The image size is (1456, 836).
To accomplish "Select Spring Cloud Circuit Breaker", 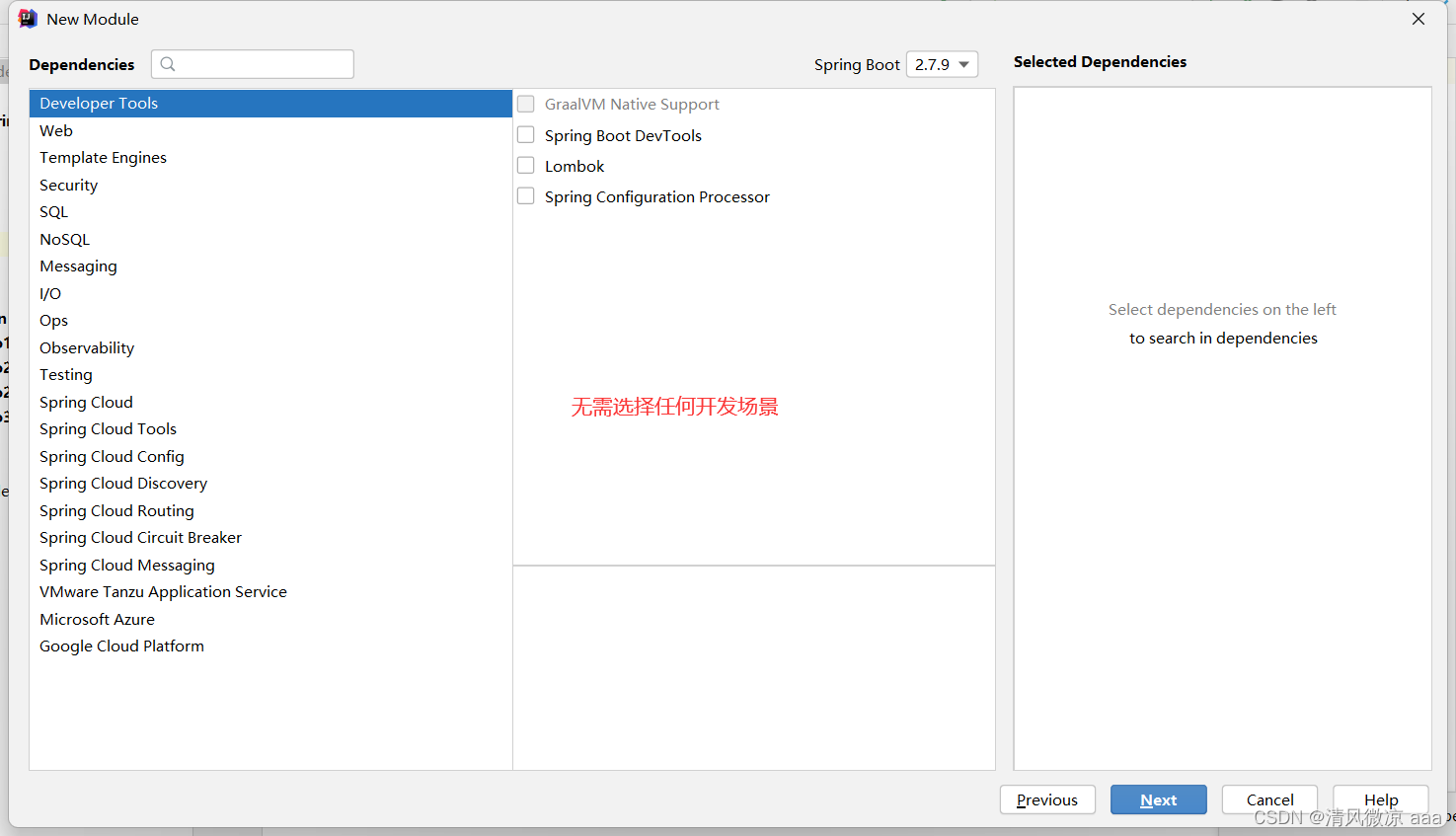I will (x=270, y=538).
